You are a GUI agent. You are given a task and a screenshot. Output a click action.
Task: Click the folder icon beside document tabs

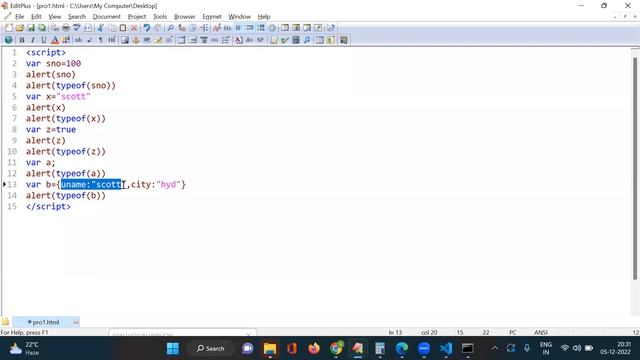5,322
